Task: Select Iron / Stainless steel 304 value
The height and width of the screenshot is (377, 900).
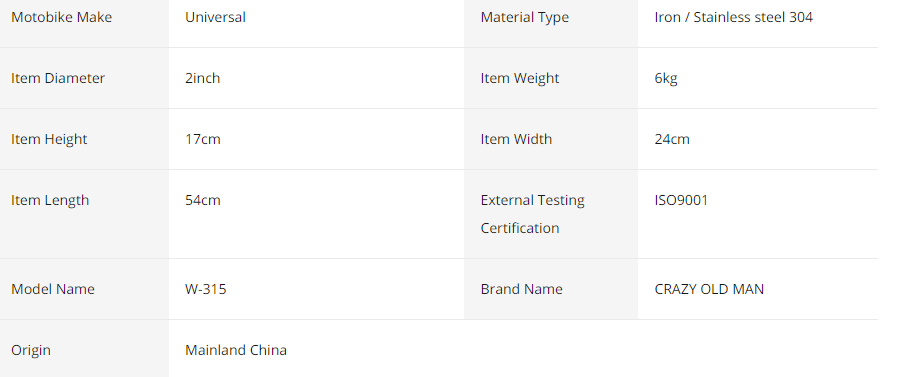Action: coord(734,17)
